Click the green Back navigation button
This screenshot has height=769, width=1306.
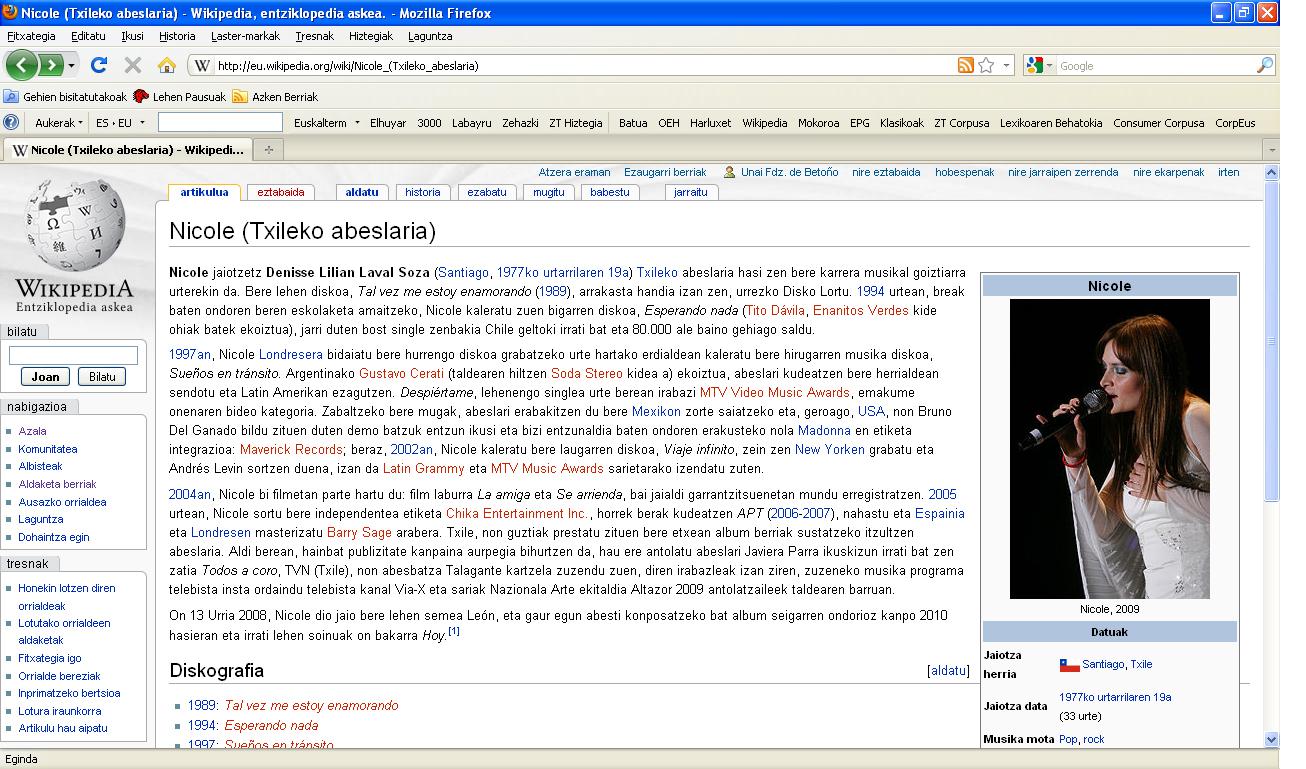[x=22, y=66]
